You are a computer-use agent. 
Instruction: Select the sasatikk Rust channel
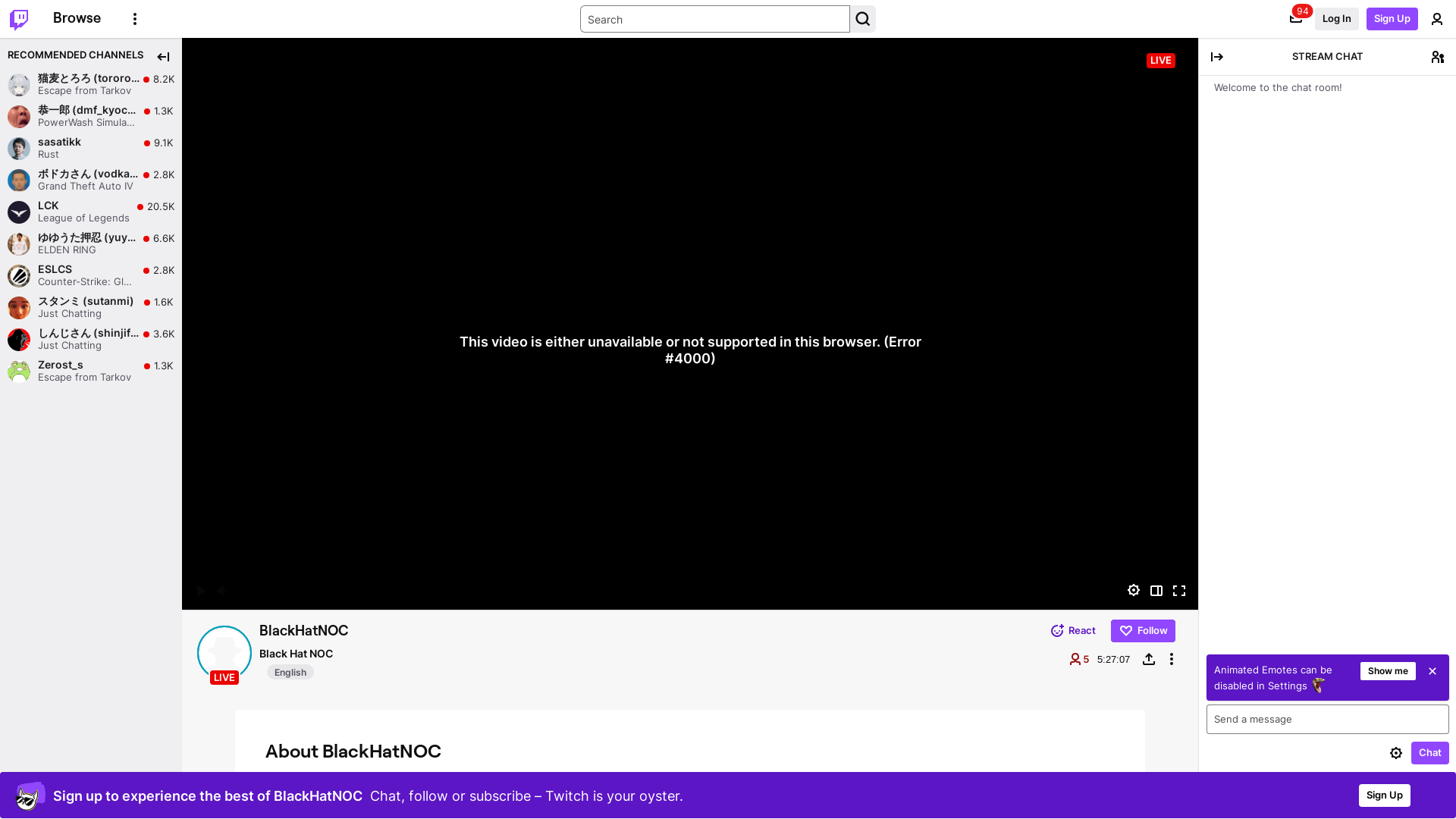coord(91,148)
